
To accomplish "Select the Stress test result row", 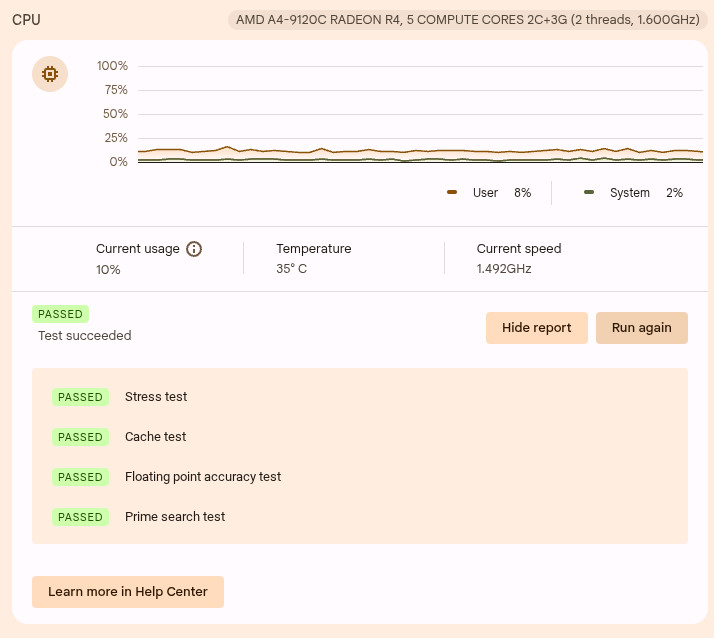I will tap(360, 397).
